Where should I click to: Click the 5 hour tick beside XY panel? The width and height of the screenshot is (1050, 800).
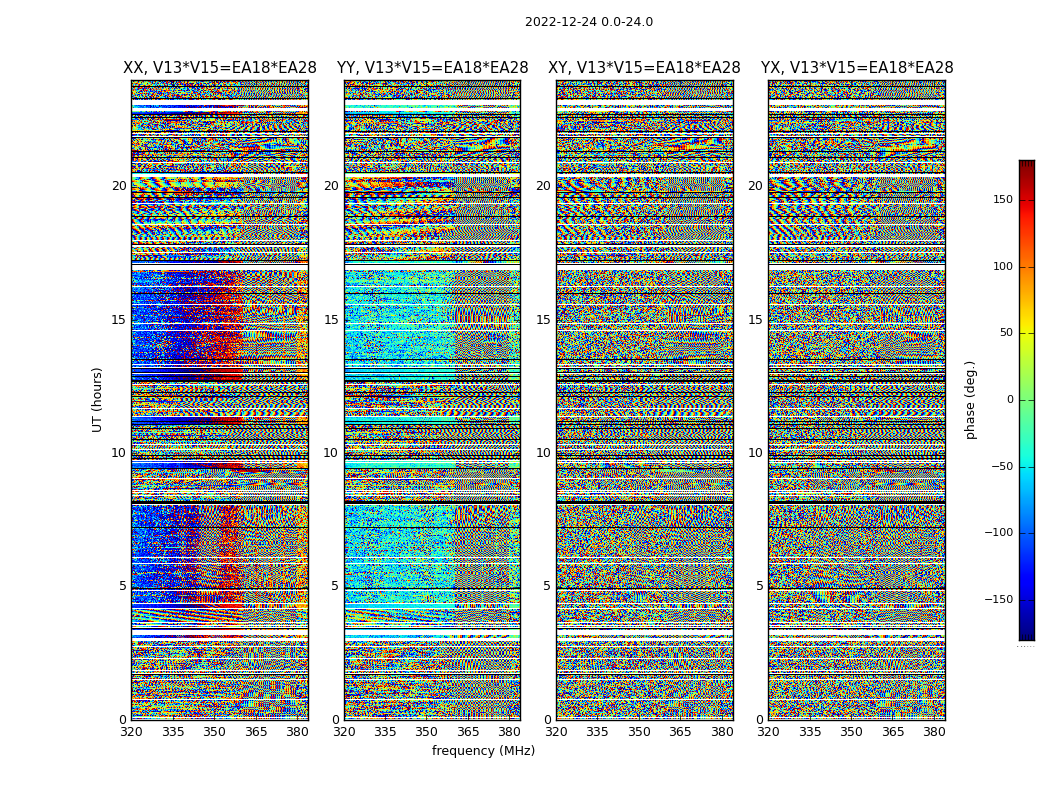pyautogui.click(x=547, y=586)
